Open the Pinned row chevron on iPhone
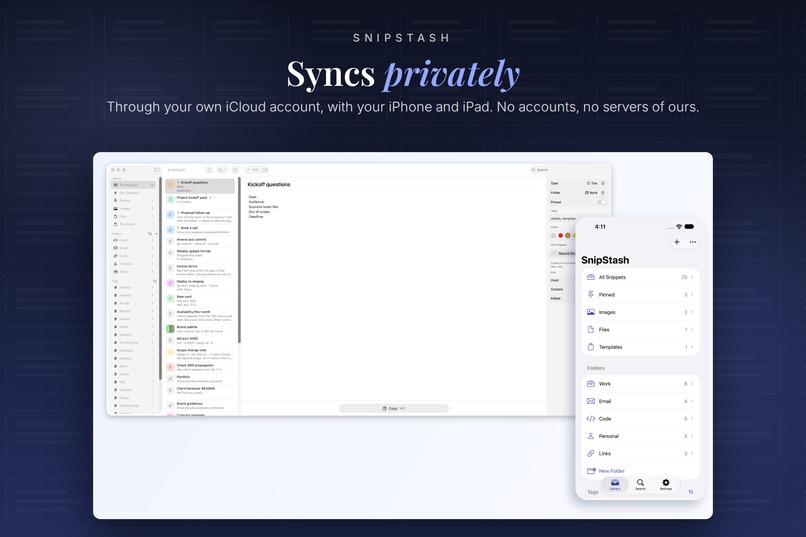The width and height of the screenshot is (806, 537). point(692,294)
